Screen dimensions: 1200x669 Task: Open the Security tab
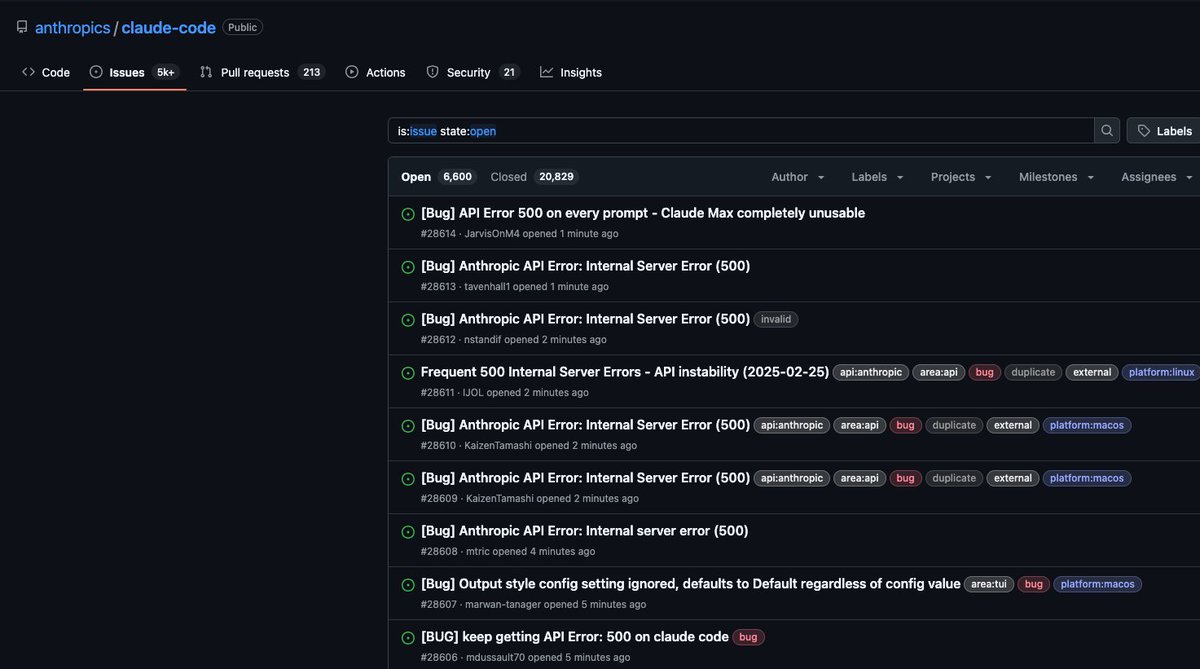tap(472, 72)
